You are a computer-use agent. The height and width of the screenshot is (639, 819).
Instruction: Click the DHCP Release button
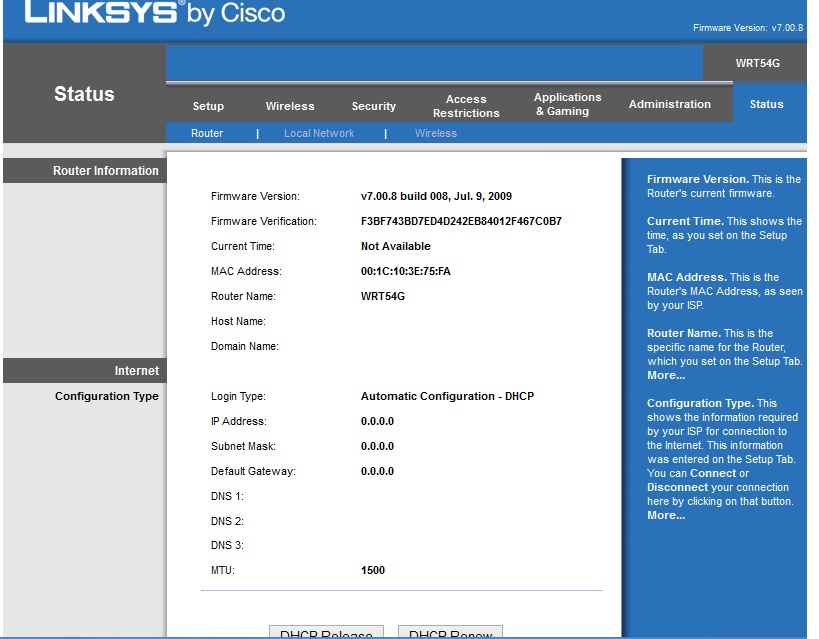(326, 632)
